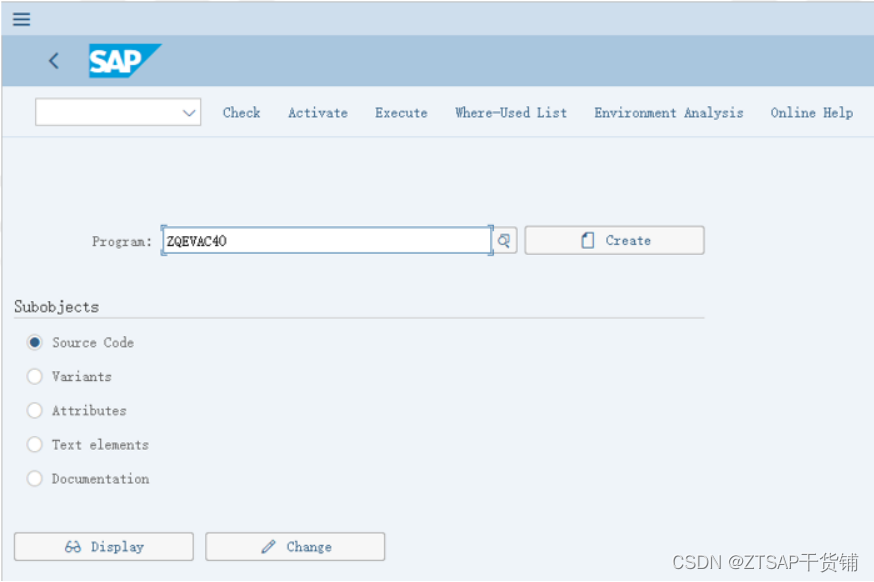Open the hamburger navigation menu
The image size is (874, 582).
tap(21, 18)
